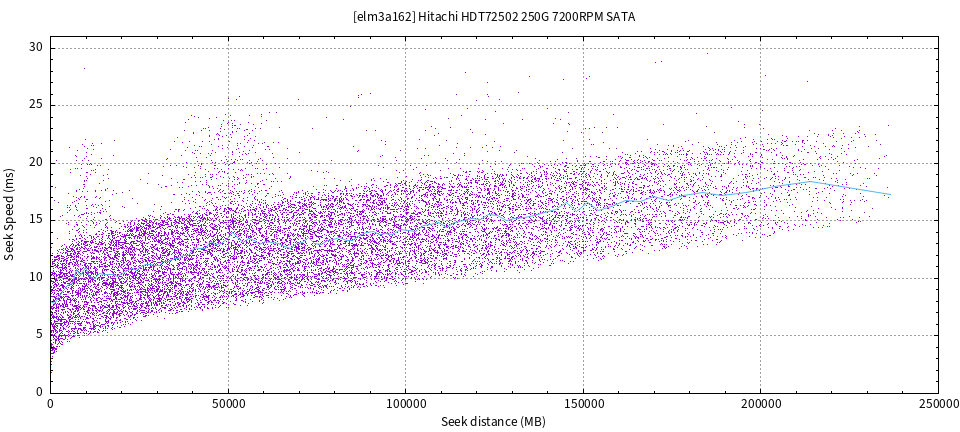Click gridline intersection at 200000 MB and 5 ms

coord(760,335)
